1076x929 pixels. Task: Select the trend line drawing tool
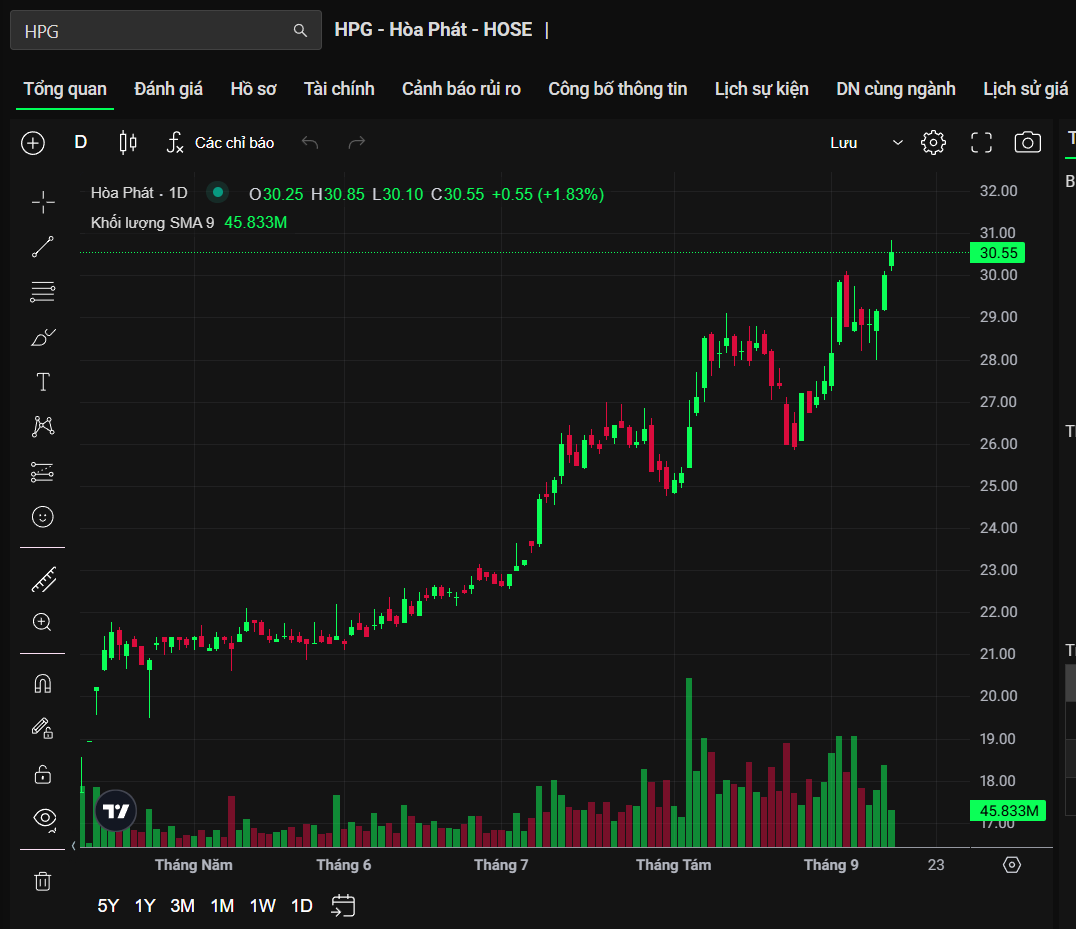[43, 247]
